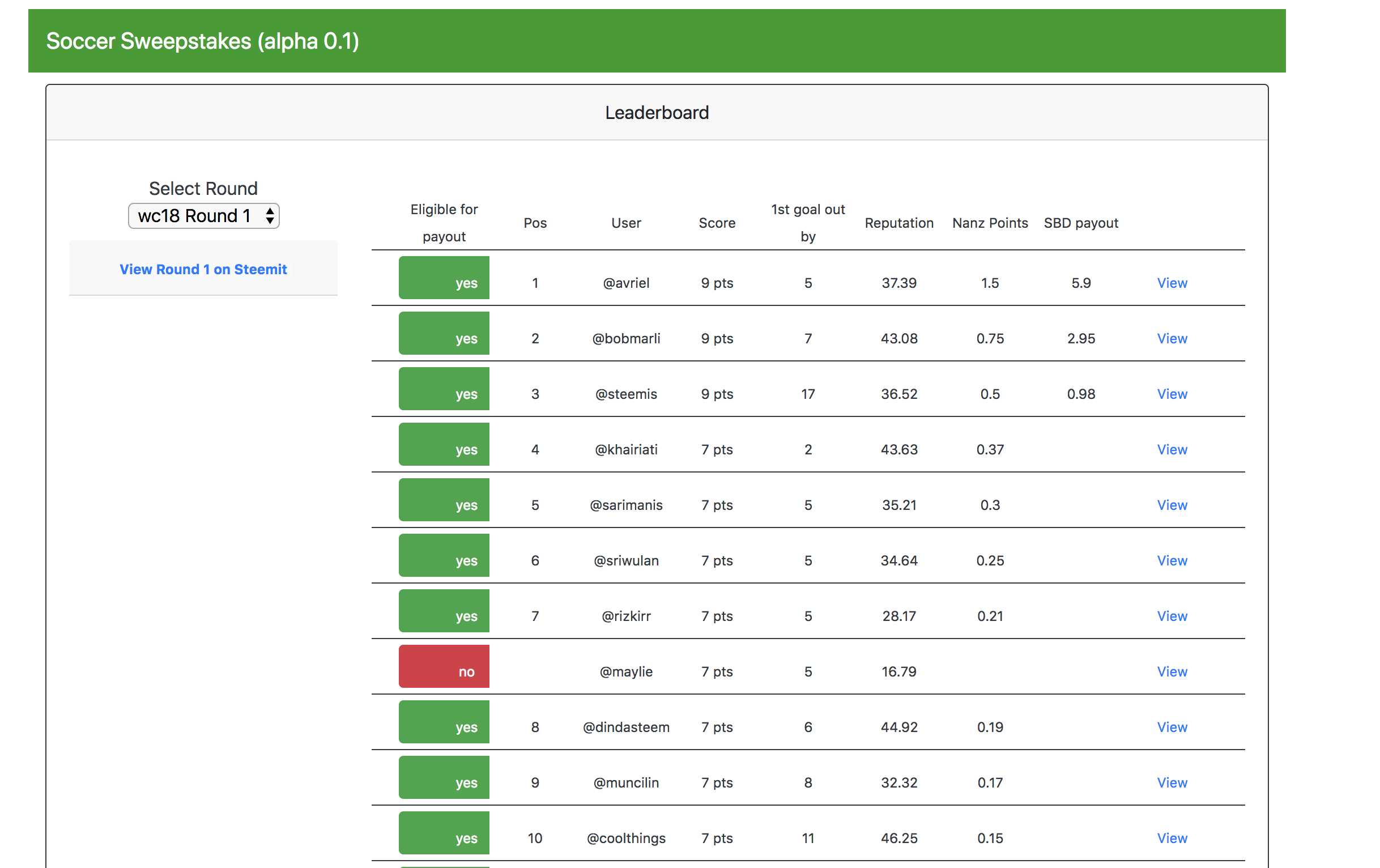Open View link for @avriel
Viewport: 1380px width, 868px height.
point(1172,283)
